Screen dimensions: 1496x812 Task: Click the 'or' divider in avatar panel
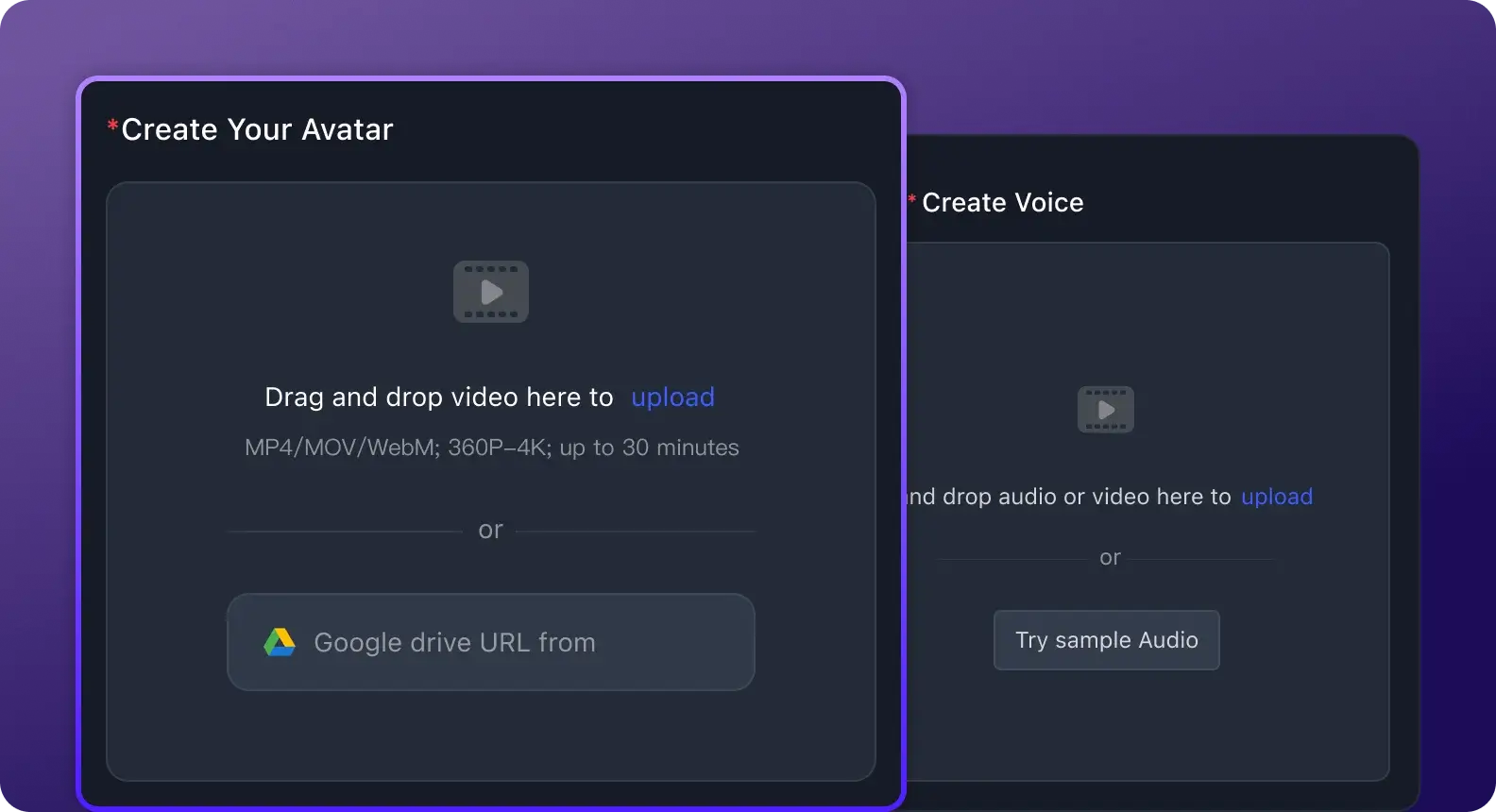tap(490, 531)
